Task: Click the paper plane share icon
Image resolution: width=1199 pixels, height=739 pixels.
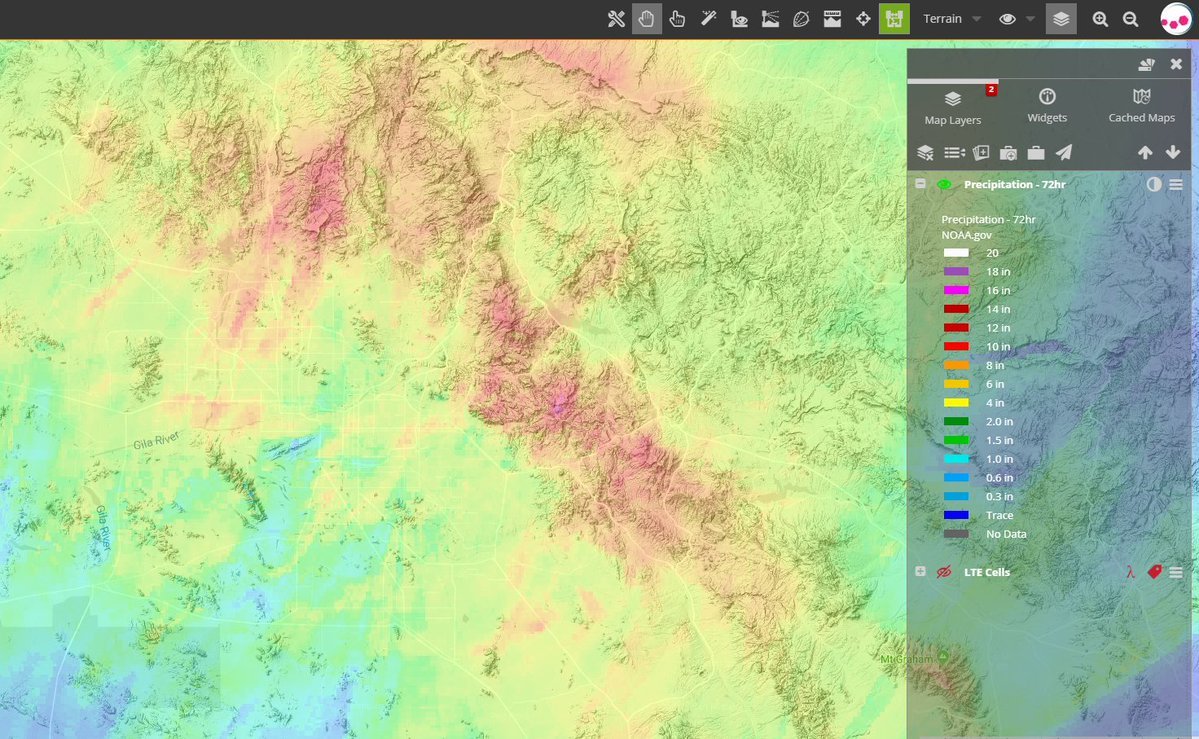Action: coord(1064,153)
